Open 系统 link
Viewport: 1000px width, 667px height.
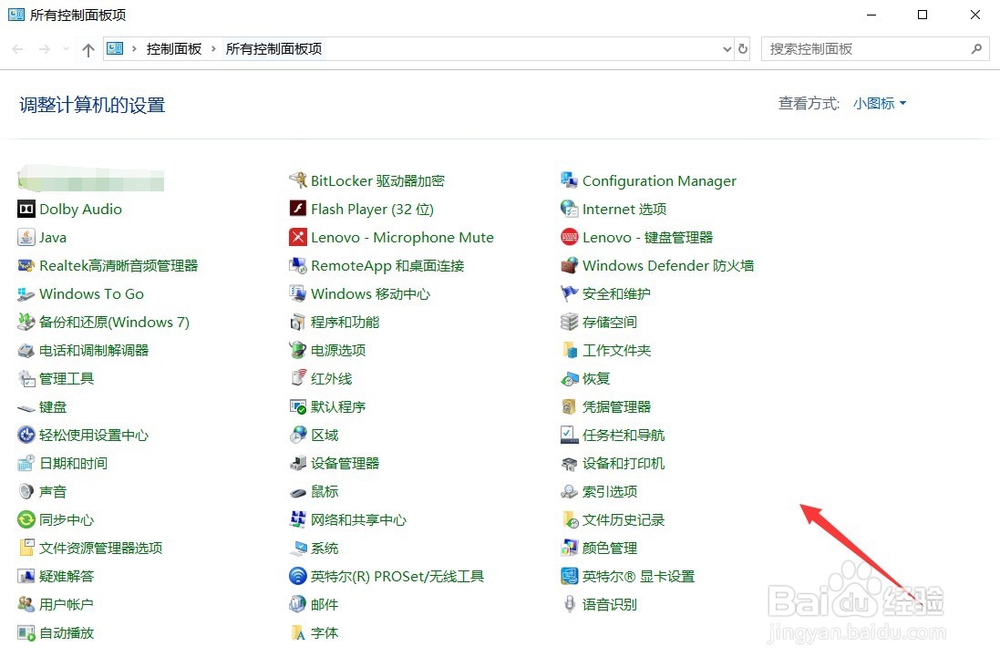coord(325,548)
